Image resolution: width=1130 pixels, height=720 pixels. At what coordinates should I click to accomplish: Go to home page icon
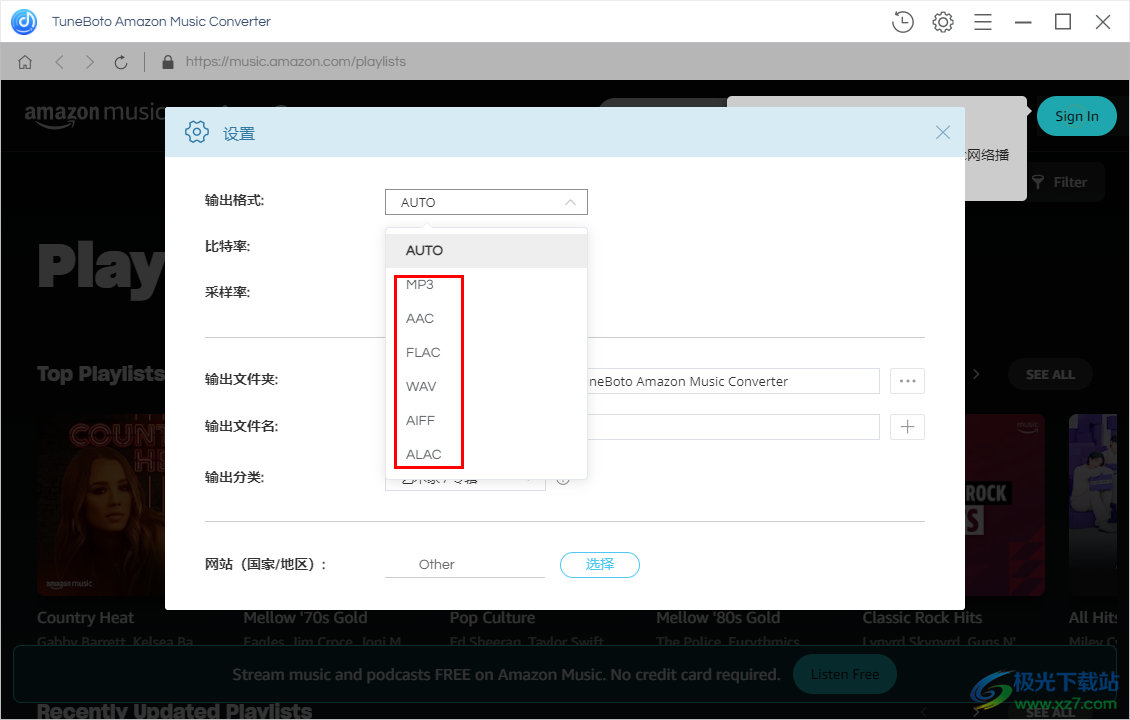click(x=25, y=62)
